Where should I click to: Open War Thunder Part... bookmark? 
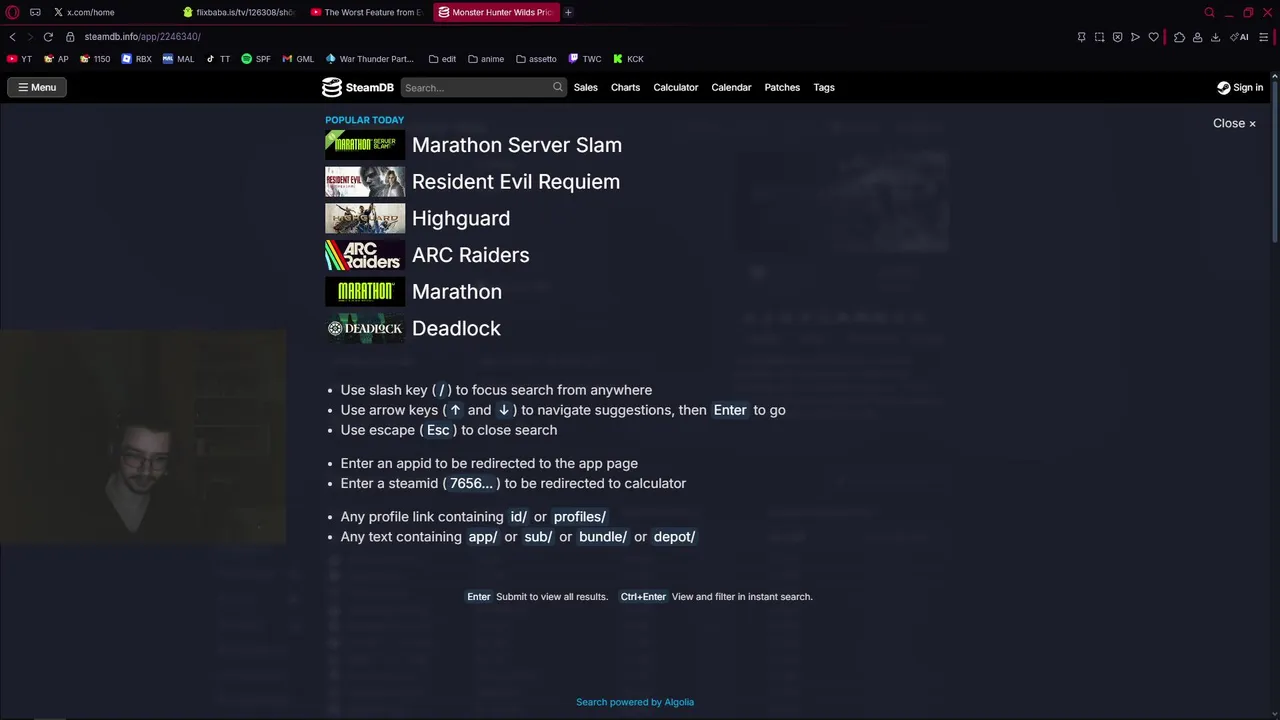pyautogui.click(x=369, y=59)
